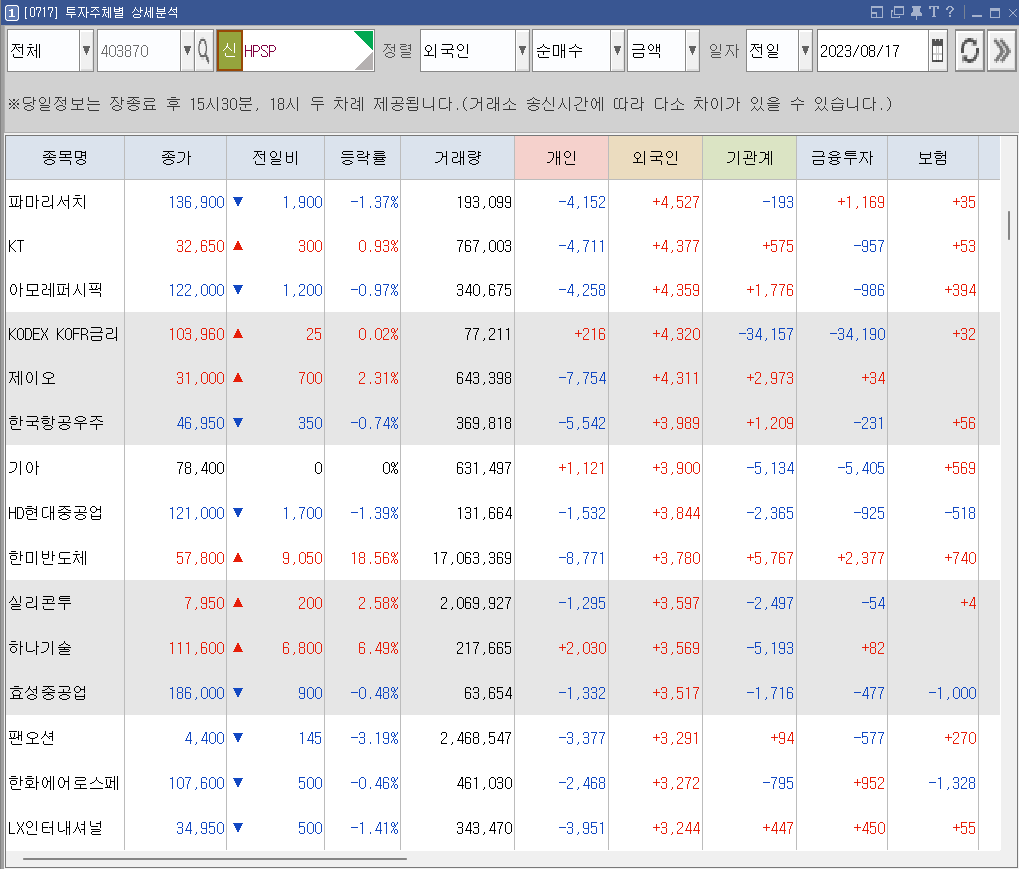
Task: Select the LX인터내셔널 row name
Action: tap(55, 828)
